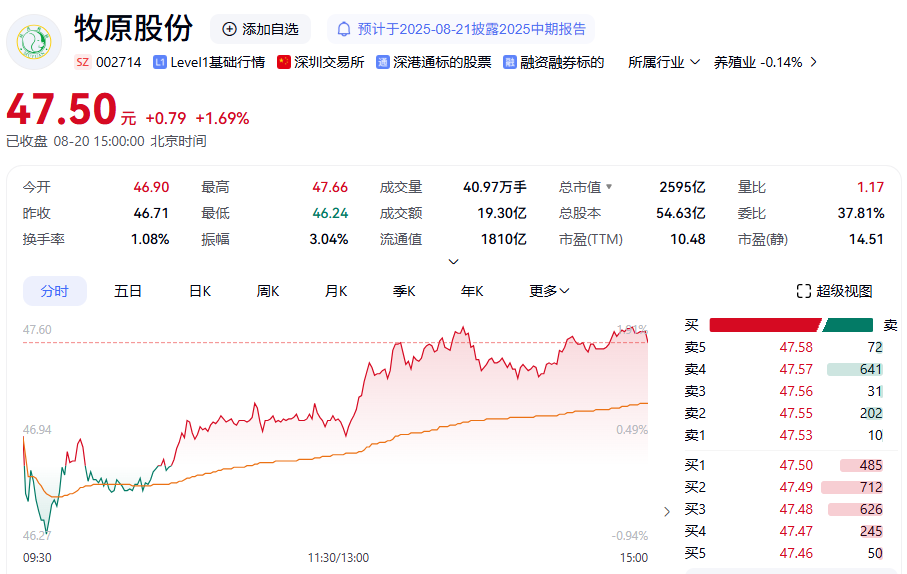The image size is (907, 574).
Task: Open the 更多 chart period dropdown
Action: (x=550, y=291)
